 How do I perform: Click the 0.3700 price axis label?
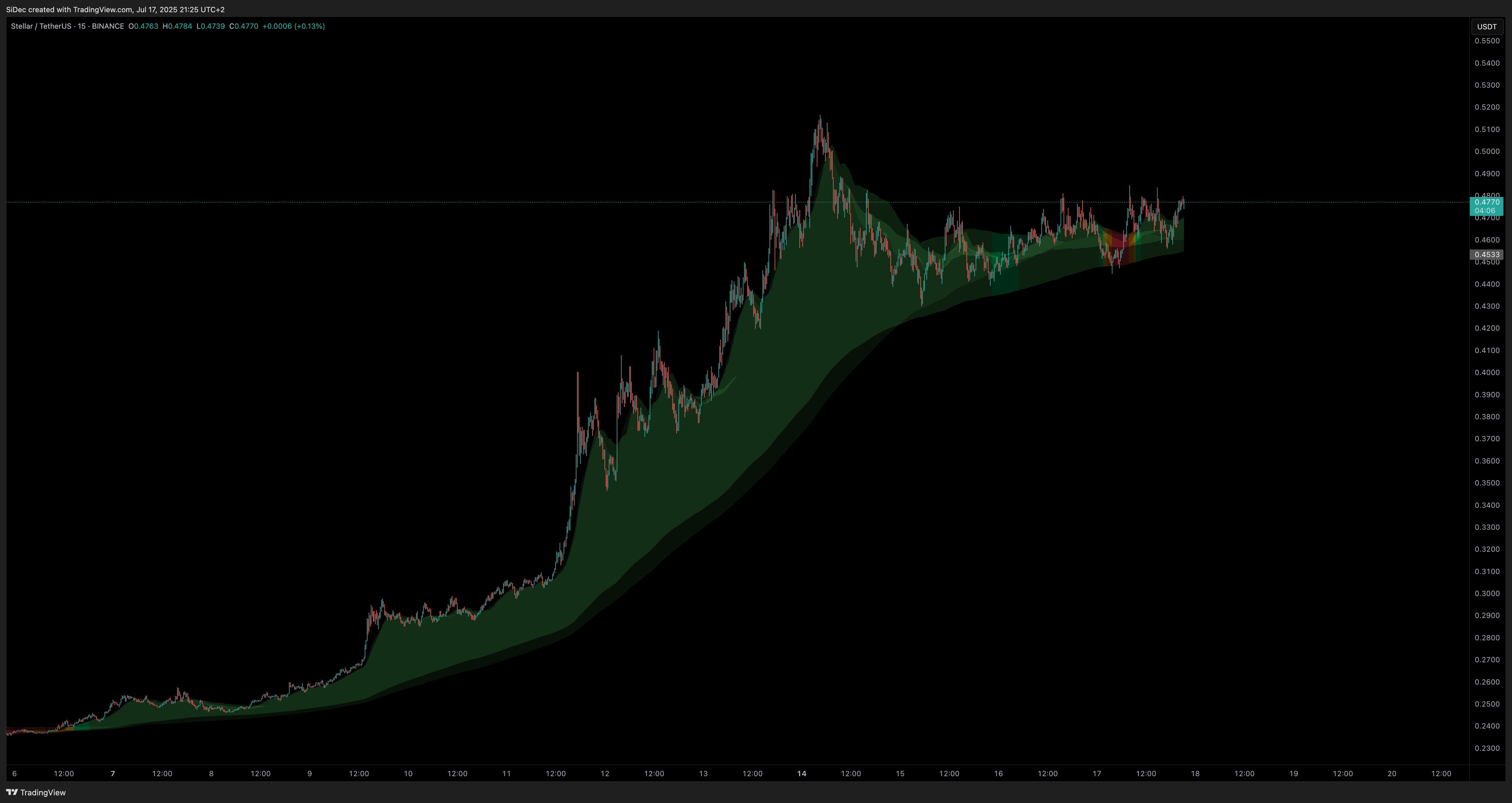coord(1487,439)
